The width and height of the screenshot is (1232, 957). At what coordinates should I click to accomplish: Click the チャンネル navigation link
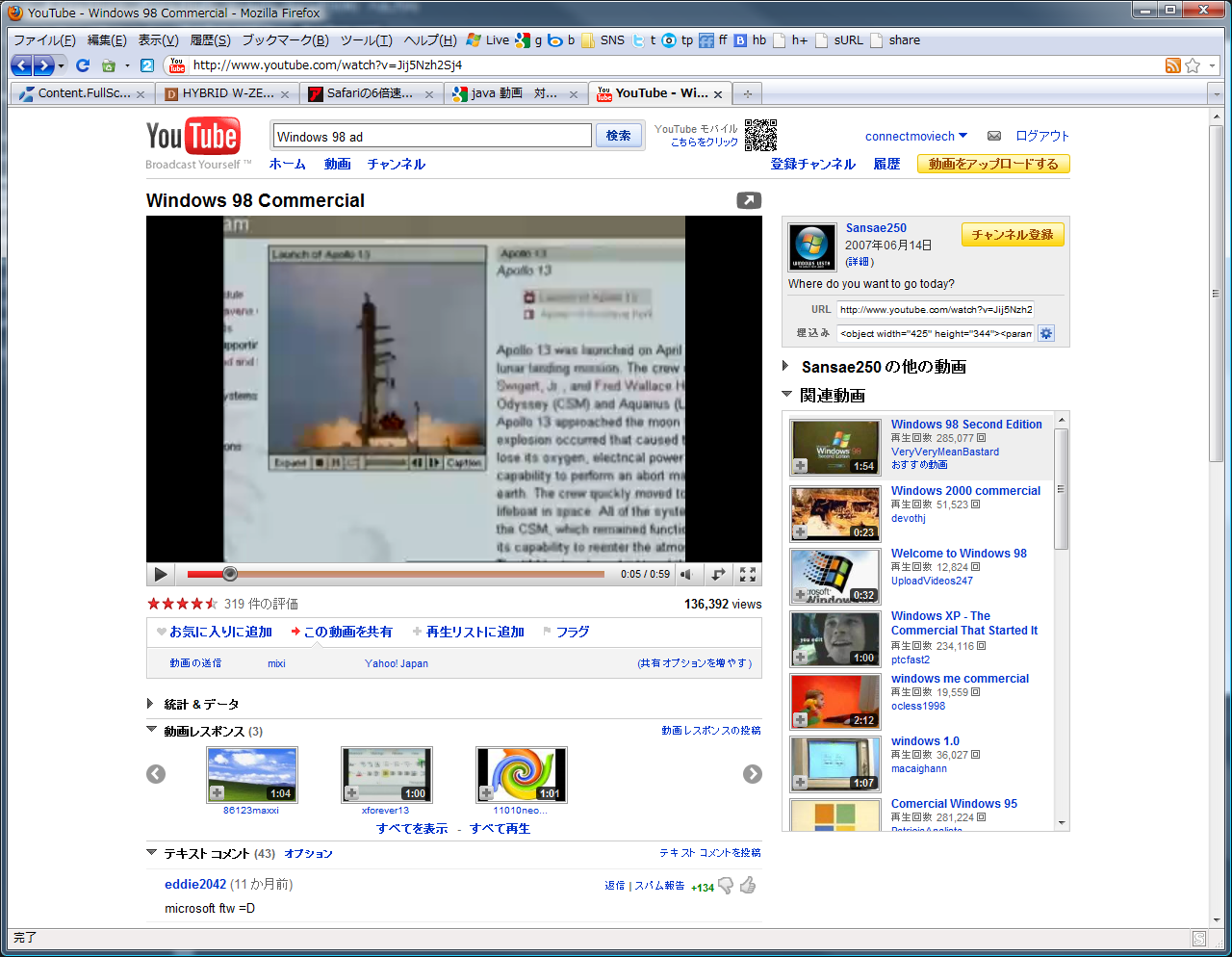396,164
